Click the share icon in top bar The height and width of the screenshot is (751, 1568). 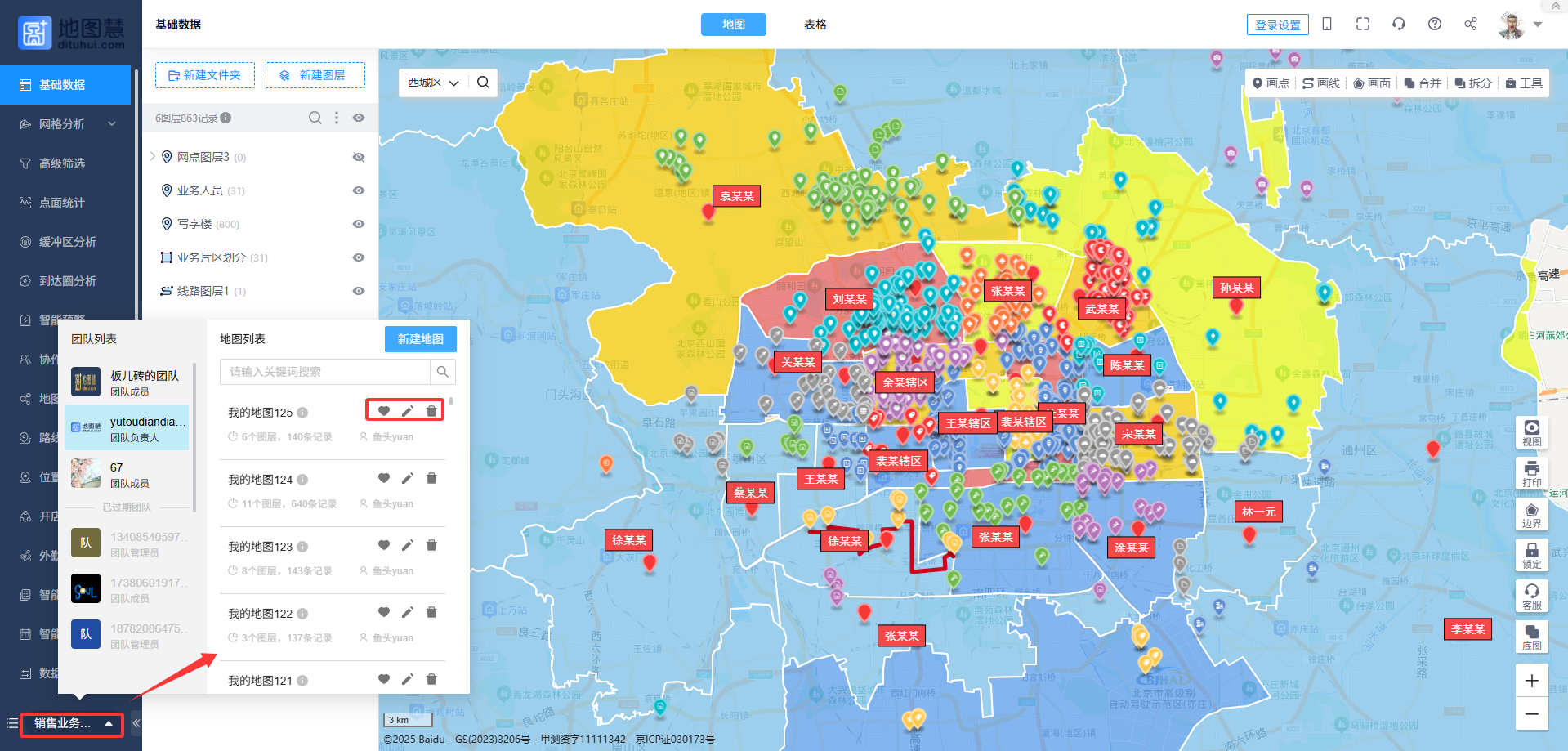click(x=1470, y=24)
